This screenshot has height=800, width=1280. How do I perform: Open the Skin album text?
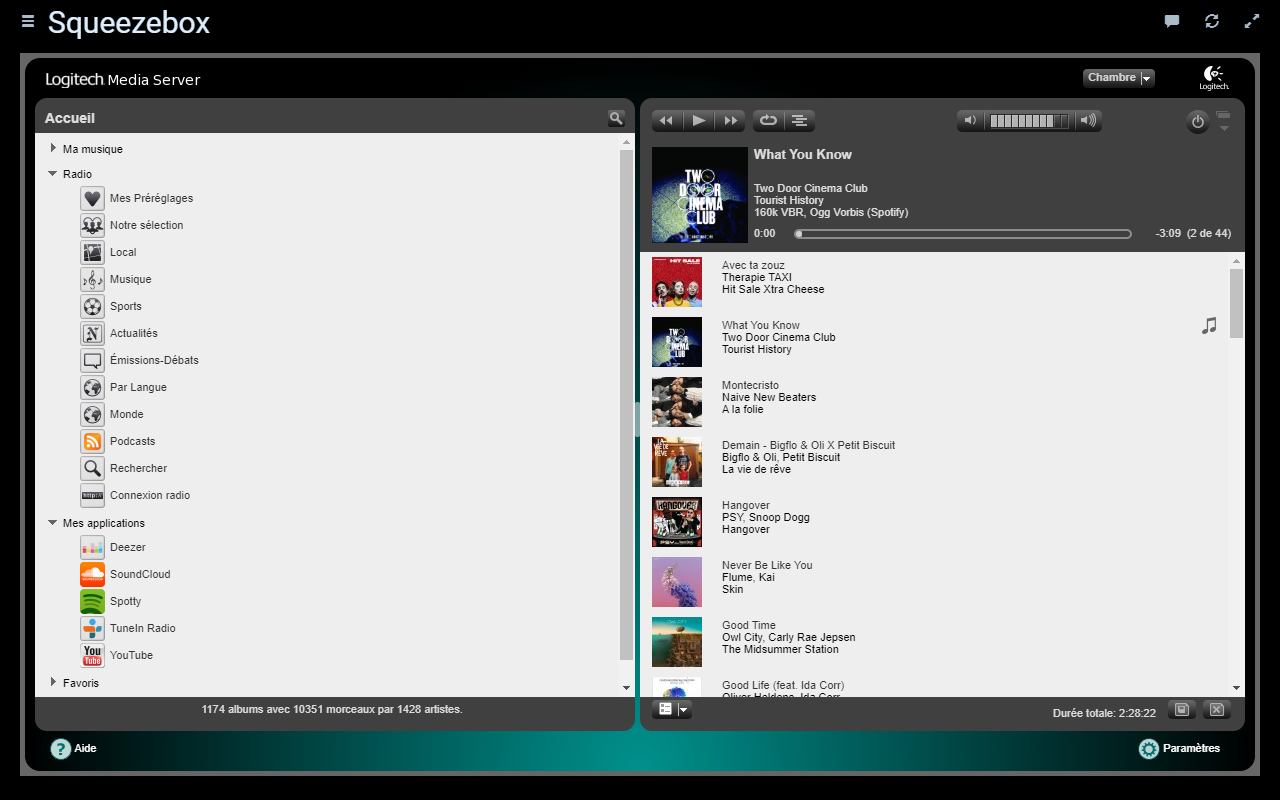tap(733, 589)
